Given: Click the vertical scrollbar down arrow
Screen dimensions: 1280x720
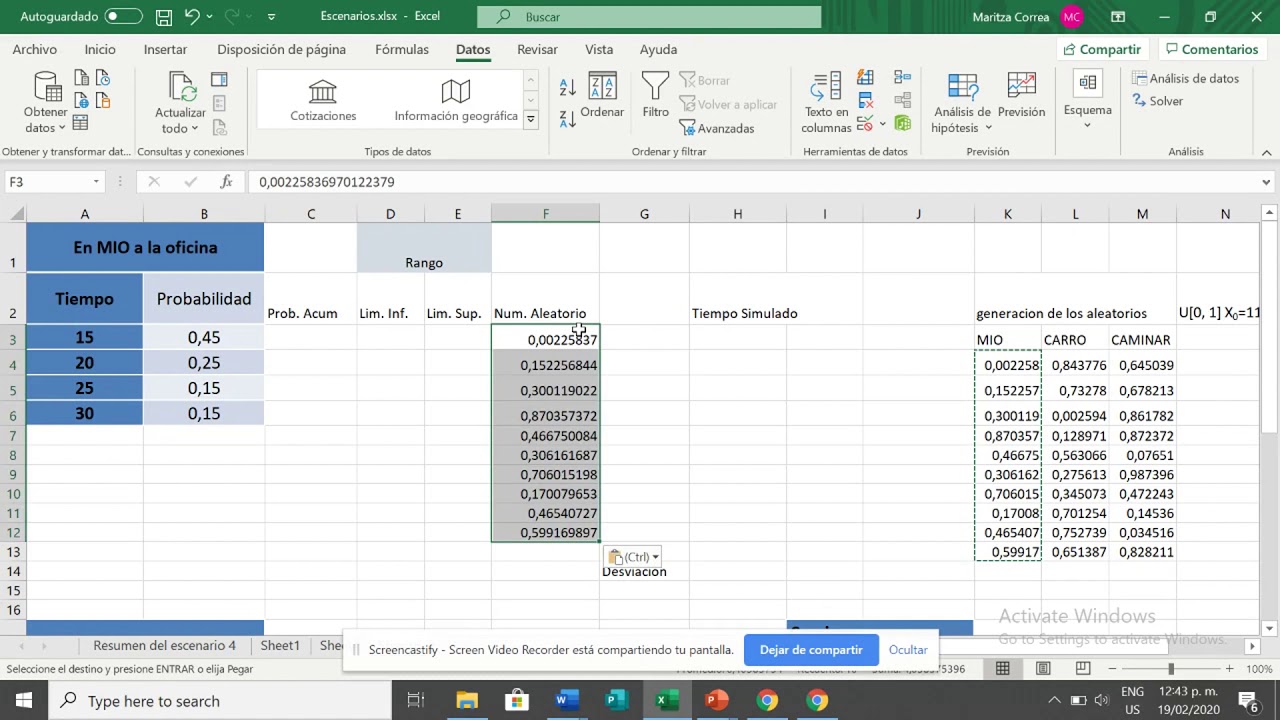Looking at the screenshot, I should pyautogui.click(x=1270, y=628).
